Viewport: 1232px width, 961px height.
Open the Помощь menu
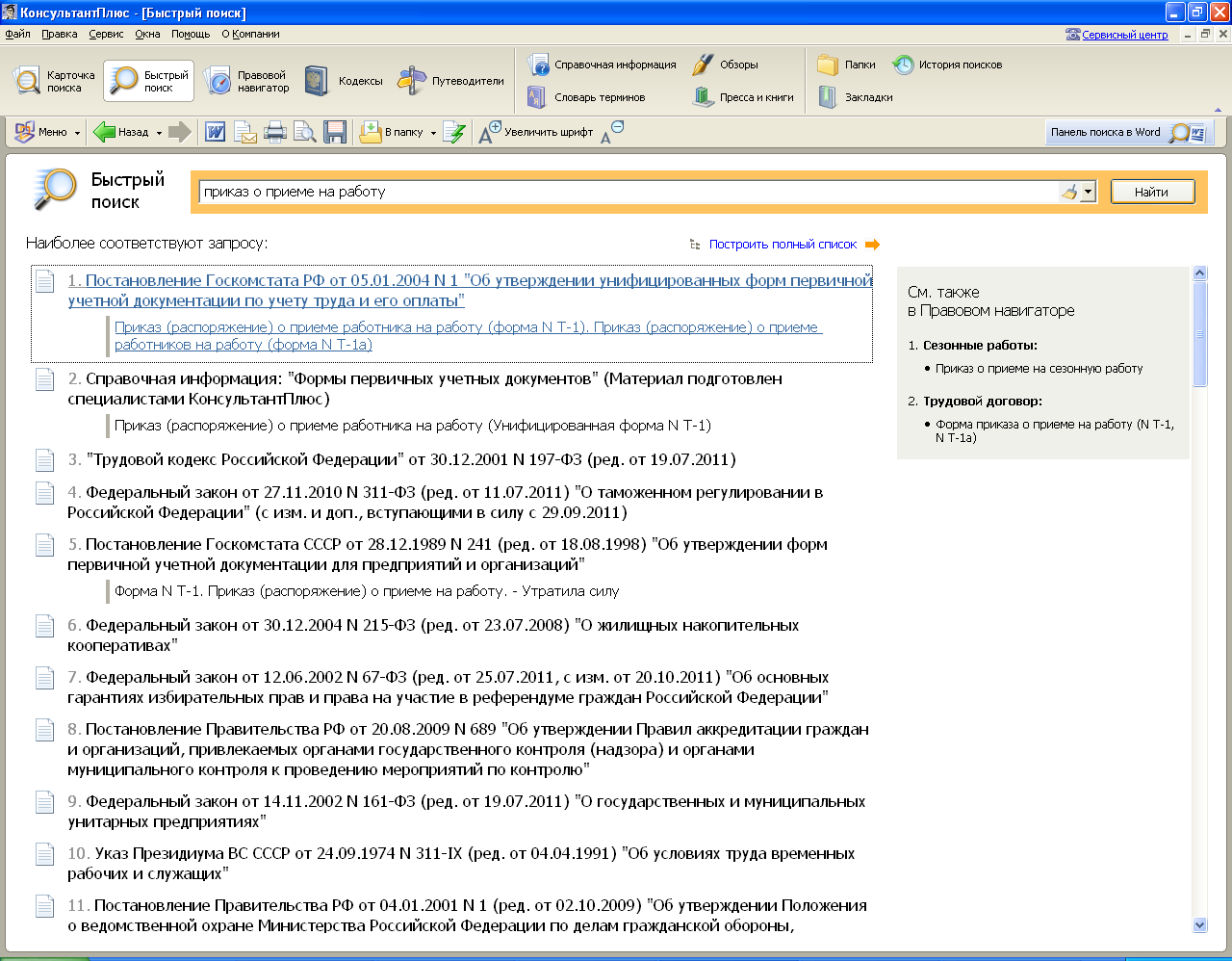click(x=191, y=34)
